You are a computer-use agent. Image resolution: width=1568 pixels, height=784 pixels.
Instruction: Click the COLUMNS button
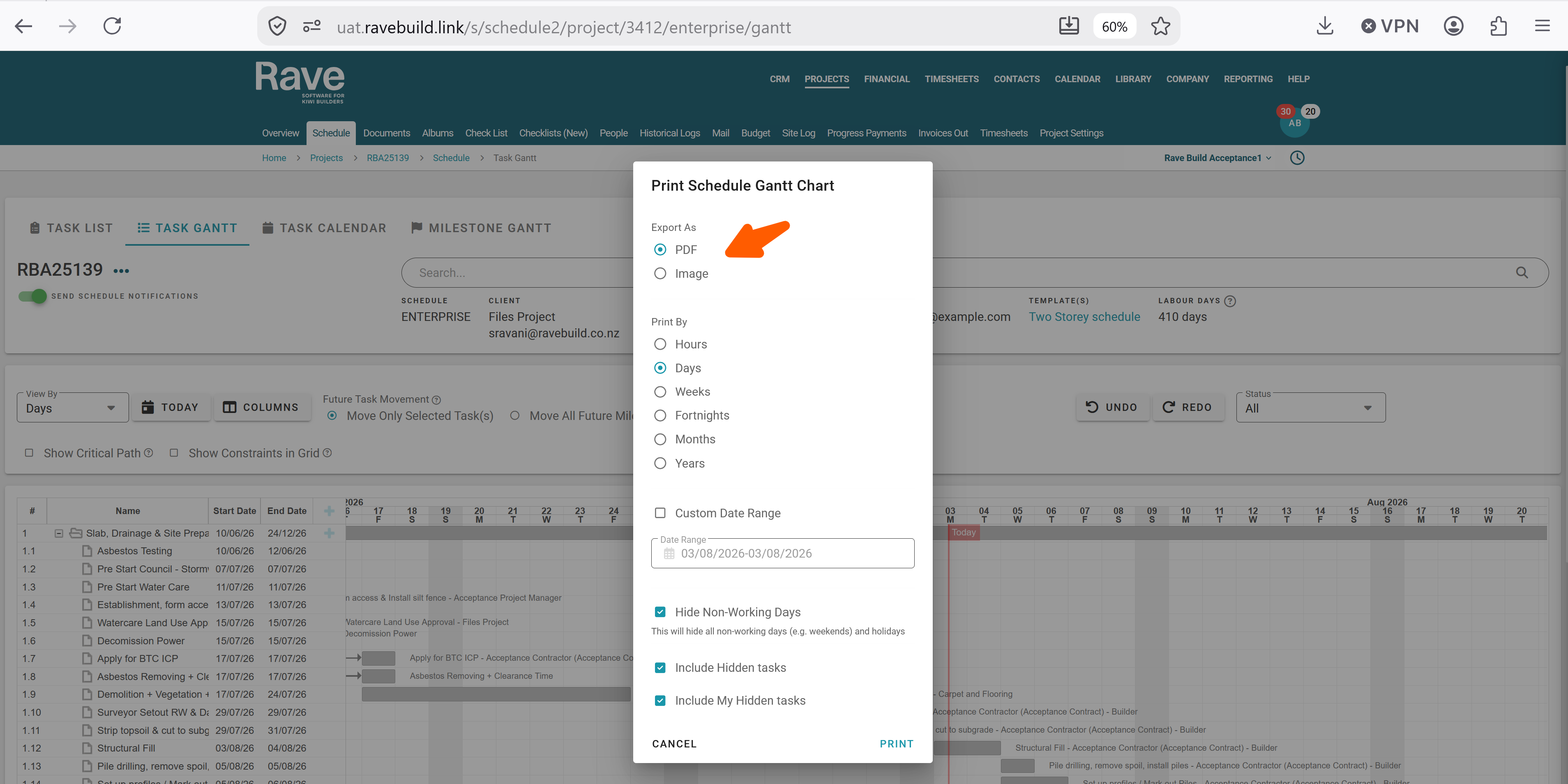262,407
